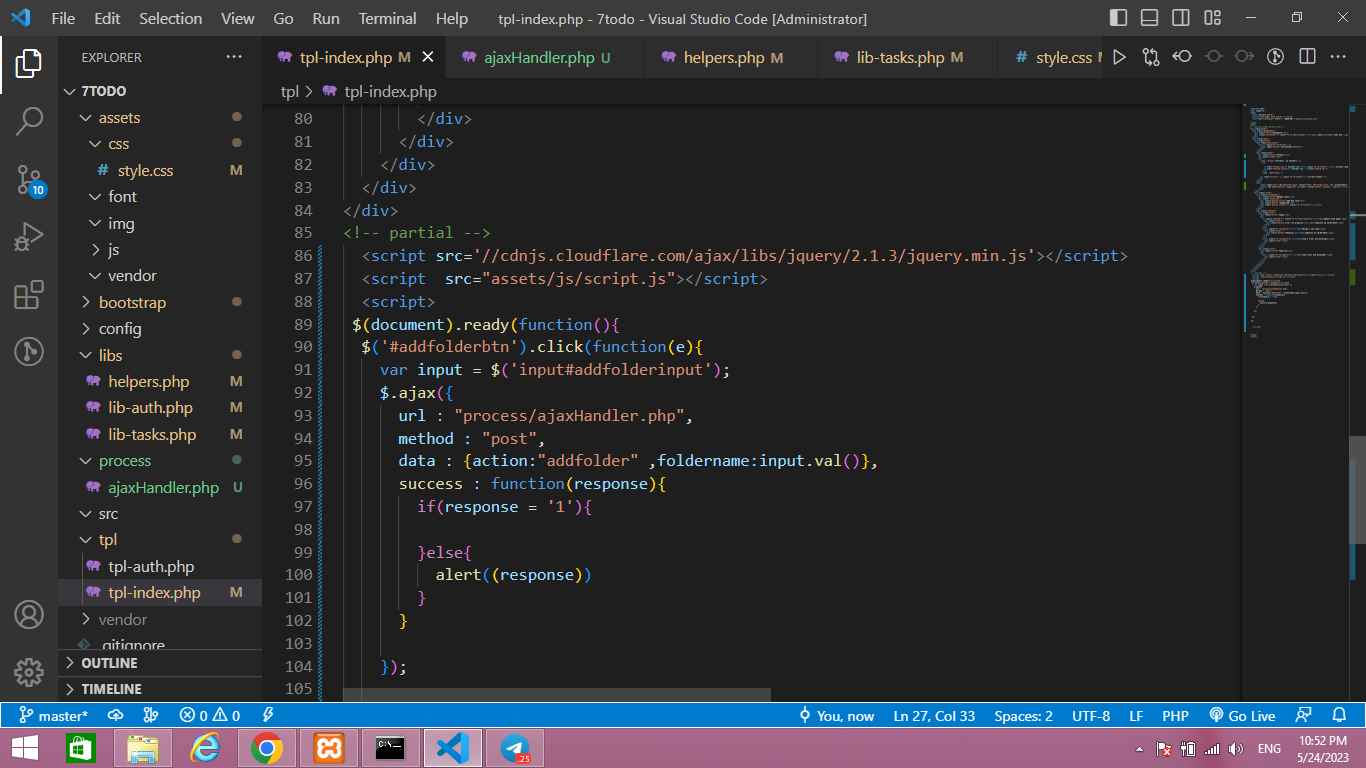Viewport: 1366px width, 768px height.
Task: Open editor More Actions ellipsis
Action: [1338, 58]
